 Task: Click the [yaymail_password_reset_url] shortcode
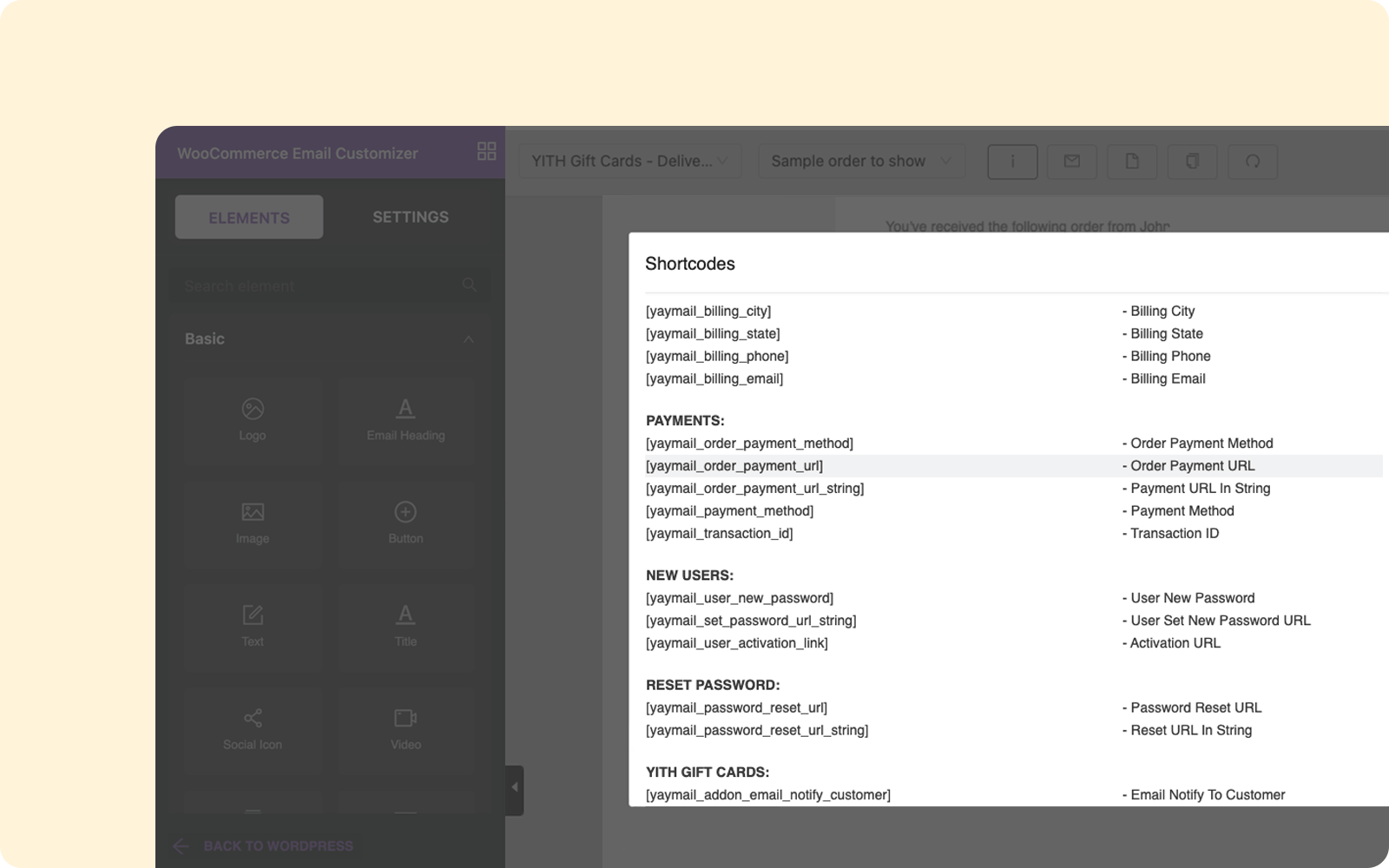click(x=737, y=707)
